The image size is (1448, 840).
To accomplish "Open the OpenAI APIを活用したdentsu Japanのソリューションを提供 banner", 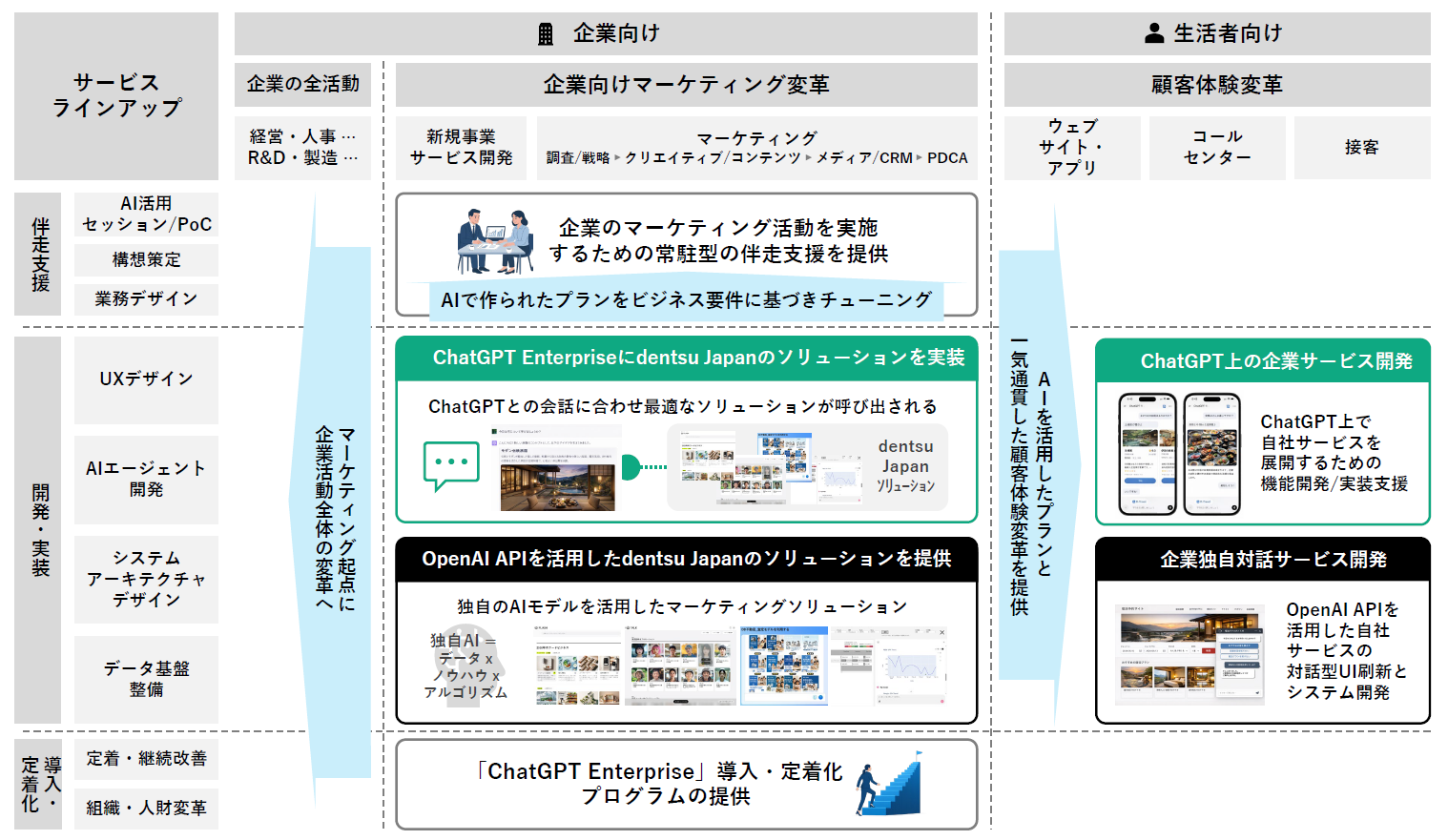I will pyautogui.click(x=686, y=562).
